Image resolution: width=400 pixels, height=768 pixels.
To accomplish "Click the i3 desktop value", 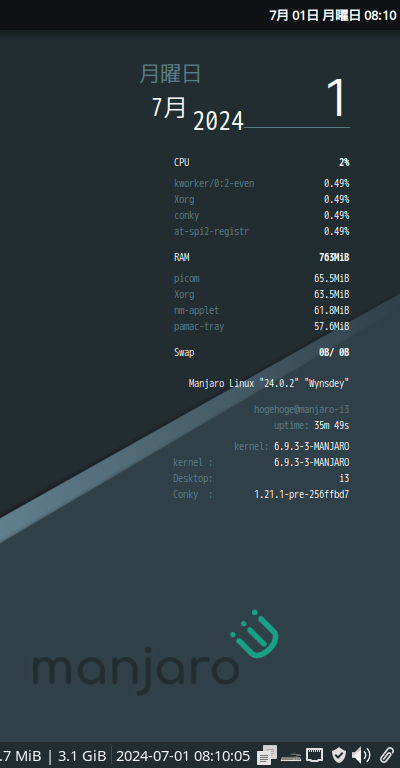I will pos(344,479).
